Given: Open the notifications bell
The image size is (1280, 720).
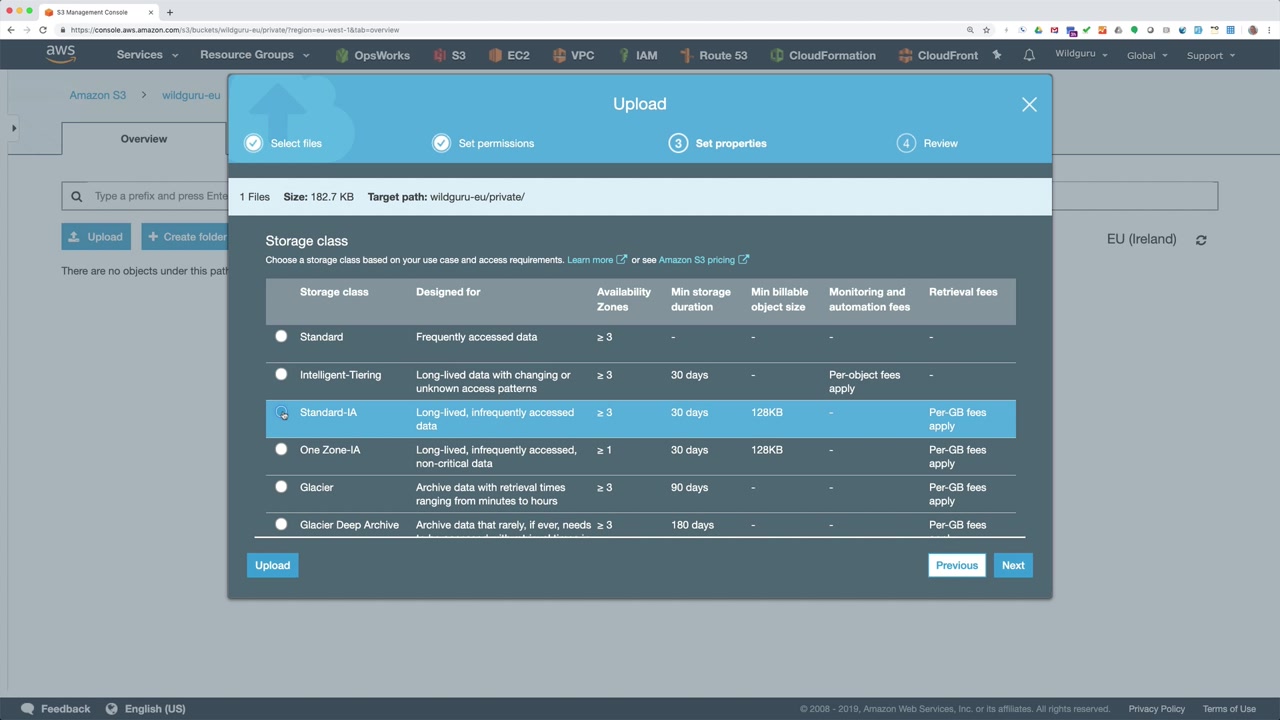Looking at the screenshot, I should click(x=1029, y=55).
